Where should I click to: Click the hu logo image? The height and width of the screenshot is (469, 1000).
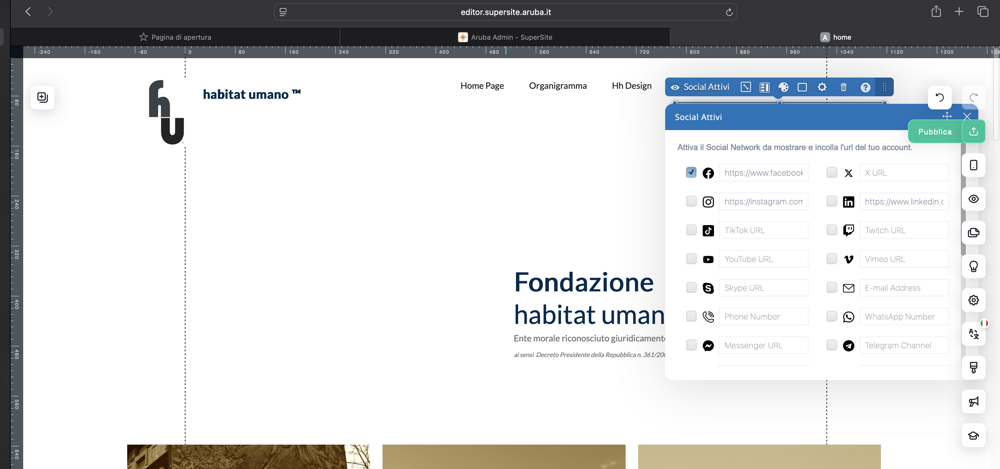pos(166,112)
